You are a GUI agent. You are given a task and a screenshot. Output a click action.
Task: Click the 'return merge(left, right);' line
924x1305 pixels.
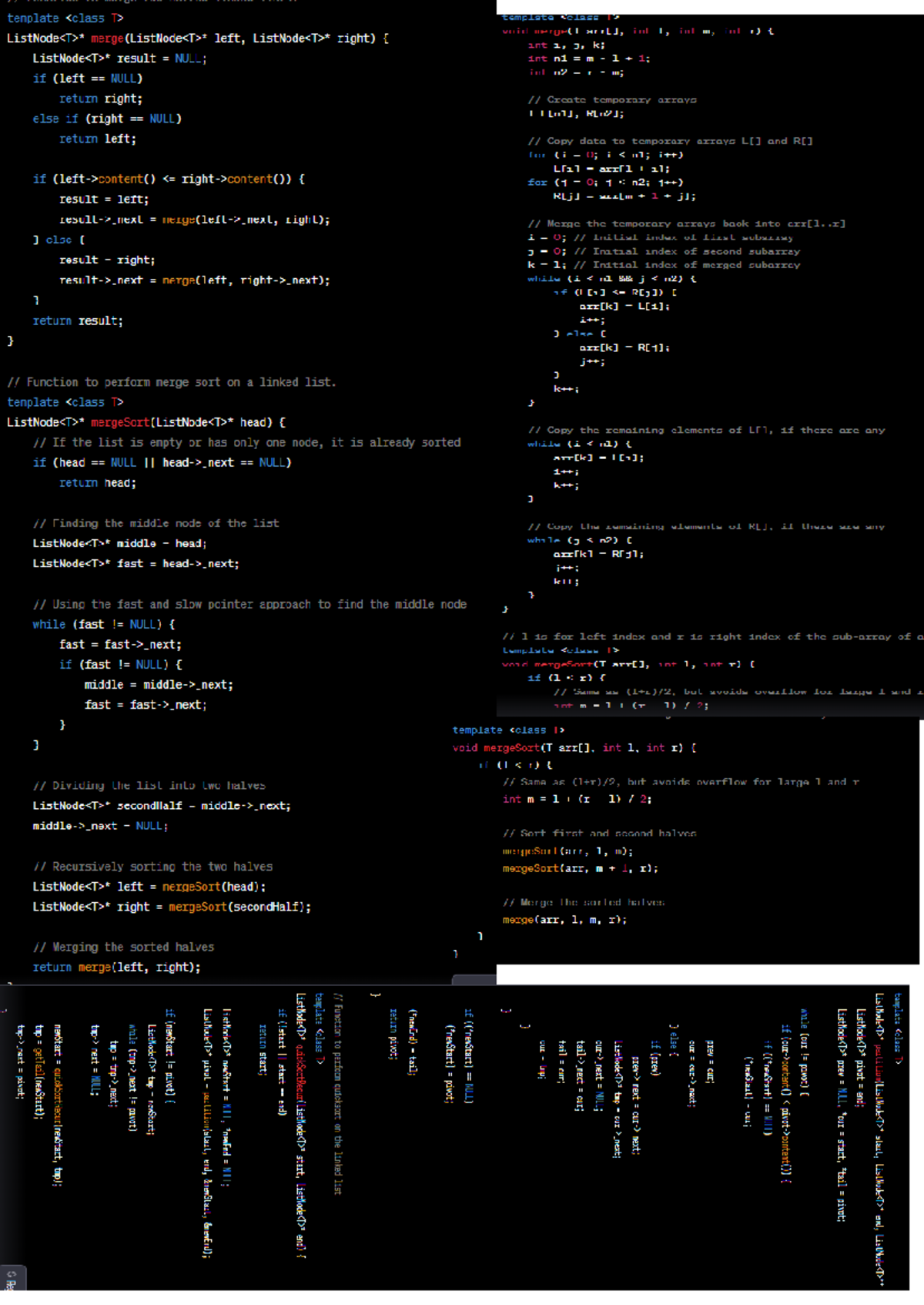pos(116,967)
